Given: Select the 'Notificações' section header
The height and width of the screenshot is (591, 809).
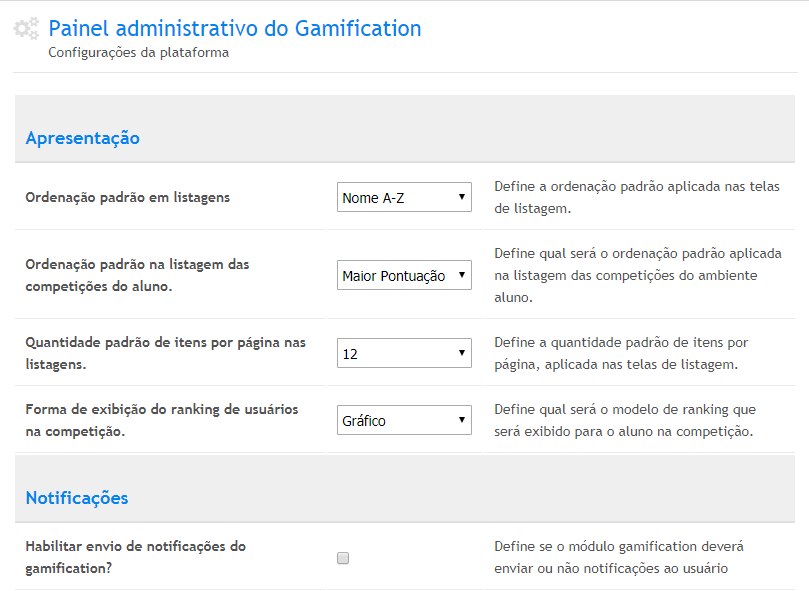Looking at the screenshot, I should click(x=76, y=497).
